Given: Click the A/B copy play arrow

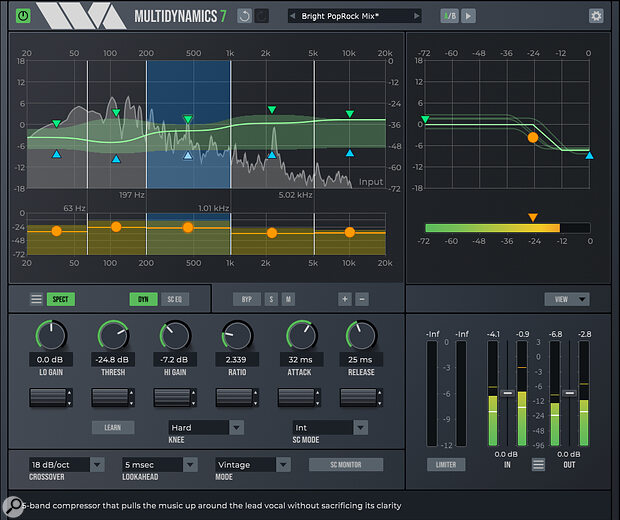Looking at the screenshot, I should click(x=468, y=16).
